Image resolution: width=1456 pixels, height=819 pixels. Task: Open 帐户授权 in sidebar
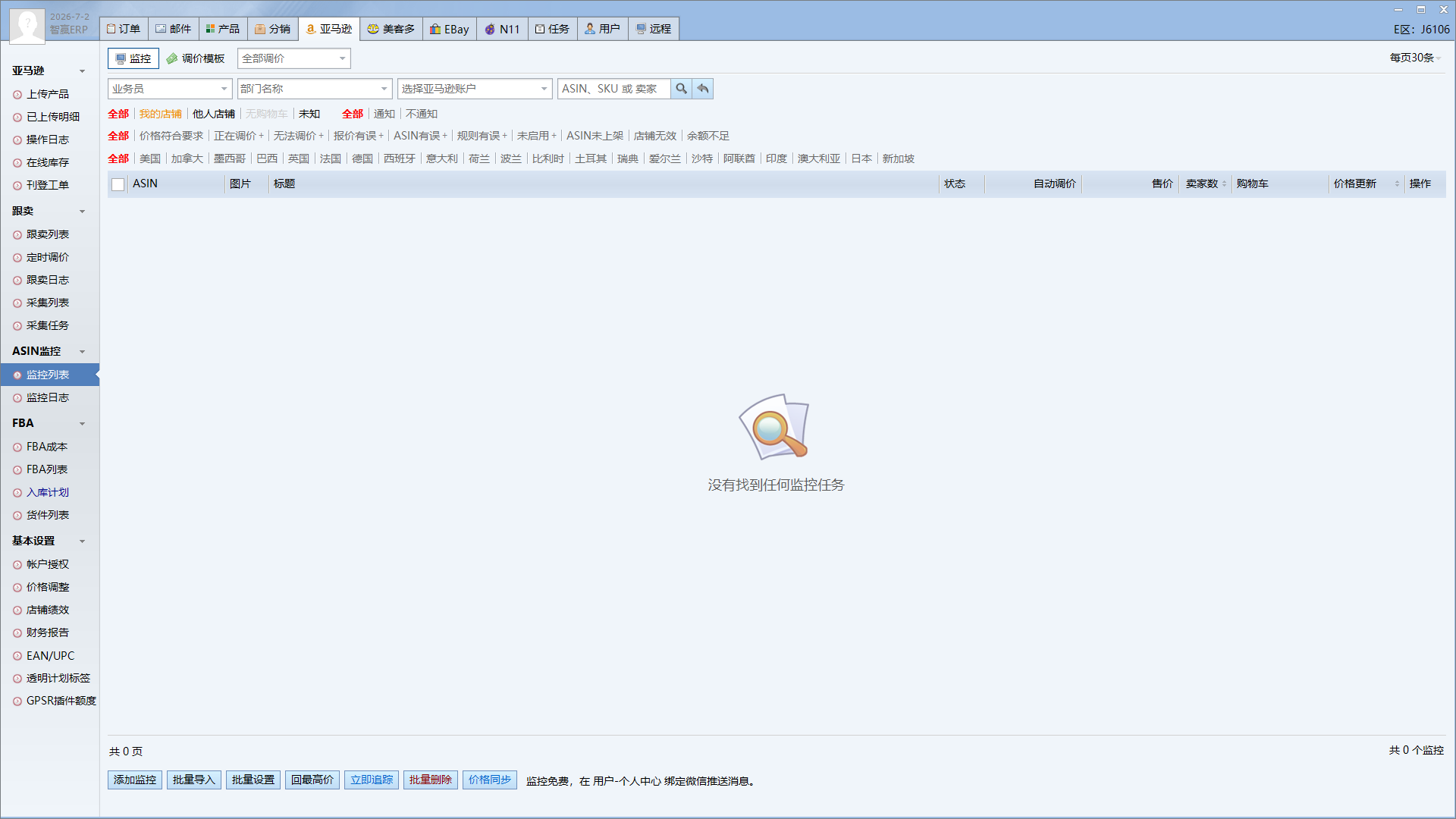(x=48, y=564)
